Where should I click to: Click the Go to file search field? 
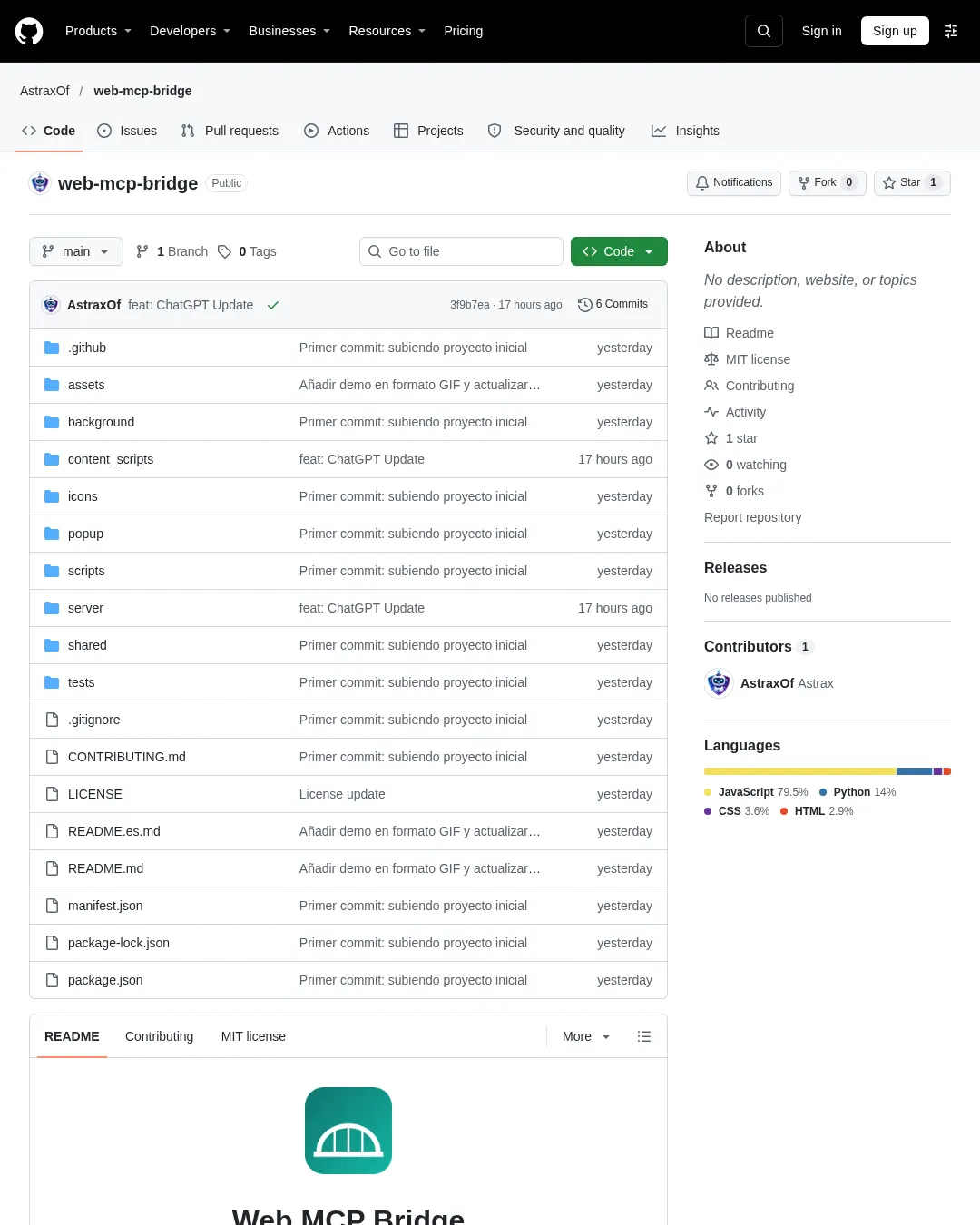point(461,251)
